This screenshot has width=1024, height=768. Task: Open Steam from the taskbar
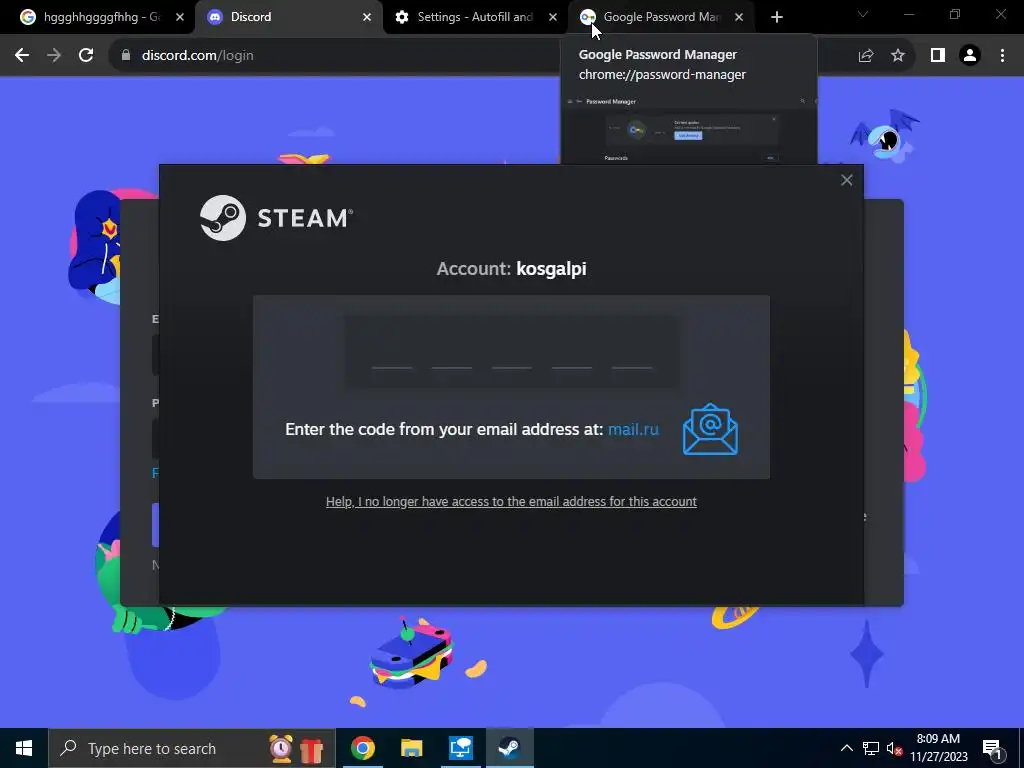(x=509, y=748)
